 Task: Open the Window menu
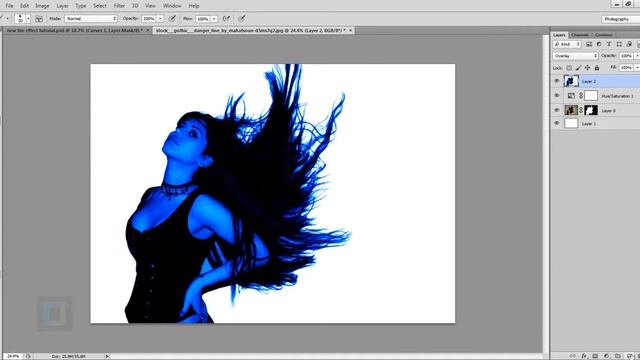coord(172,6)
